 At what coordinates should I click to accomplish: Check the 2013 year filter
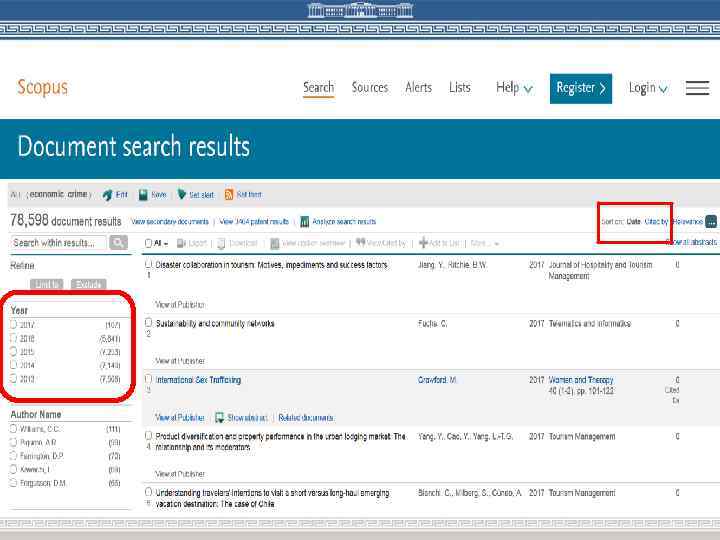click(x=13, y=378)
